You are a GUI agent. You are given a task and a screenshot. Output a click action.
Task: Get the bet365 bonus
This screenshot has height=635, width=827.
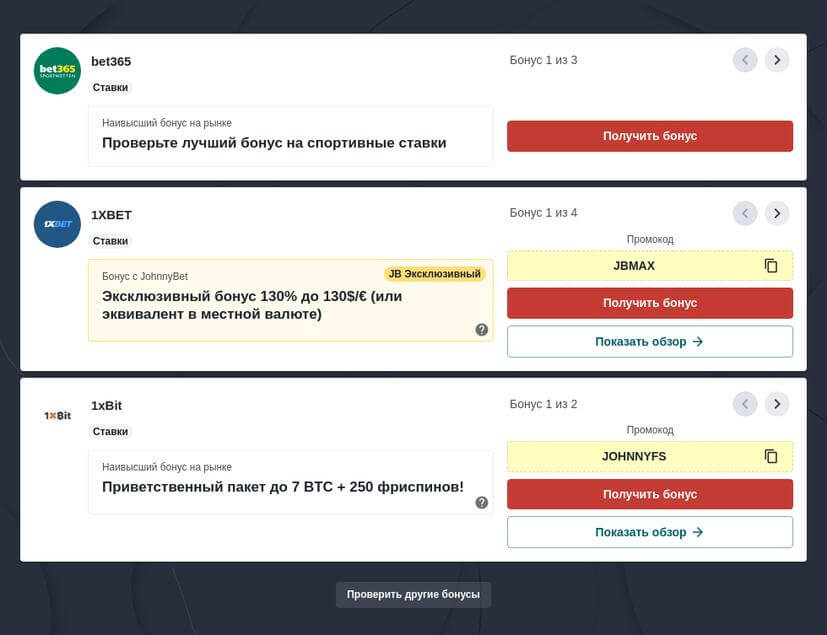point(650,136)
